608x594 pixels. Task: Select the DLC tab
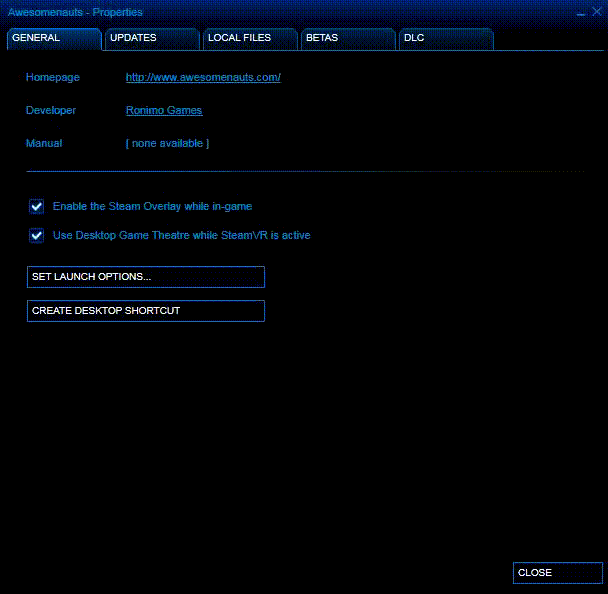pyautogui.click(x=446, y=39)
